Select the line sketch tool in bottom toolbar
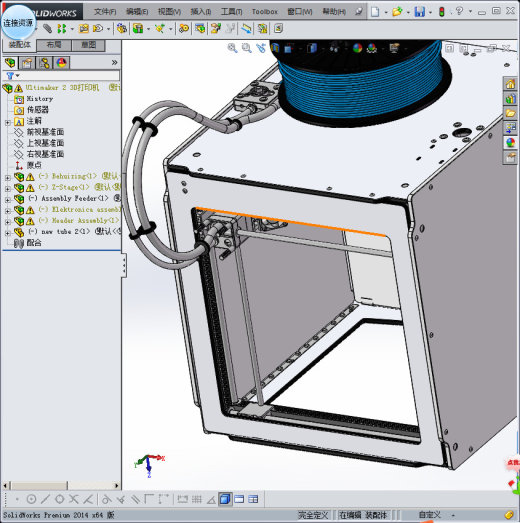520x523 pixels. pyautogui.click(x=45, y=499)
